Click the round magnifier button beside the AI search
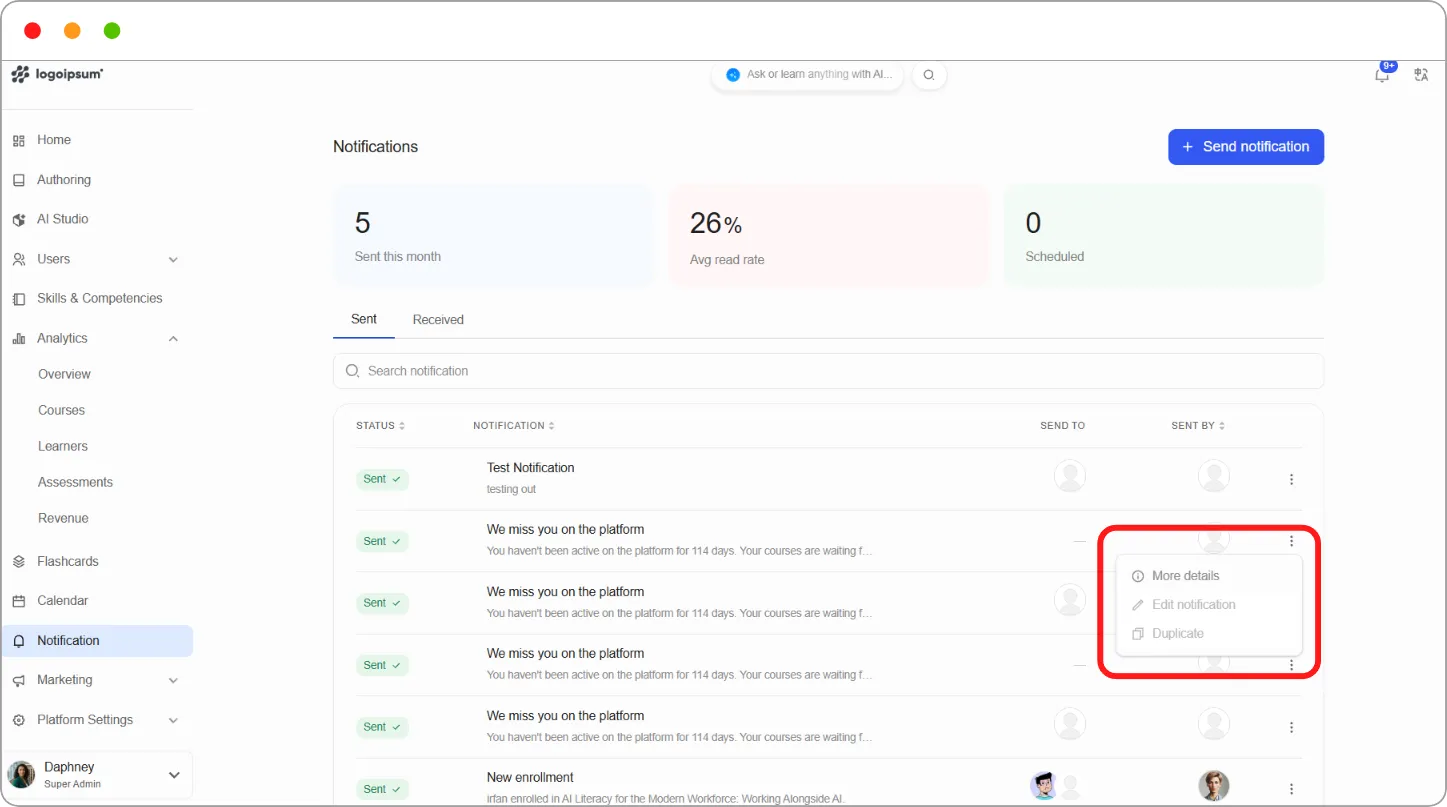 (x=929, y=75)
